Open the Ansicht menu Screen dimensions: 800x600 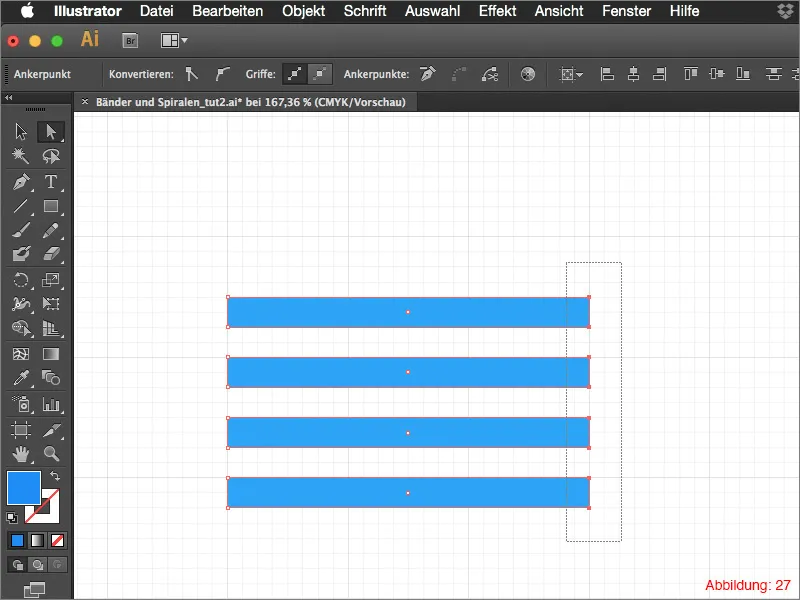pyautogui.click(x=559, y=11)
